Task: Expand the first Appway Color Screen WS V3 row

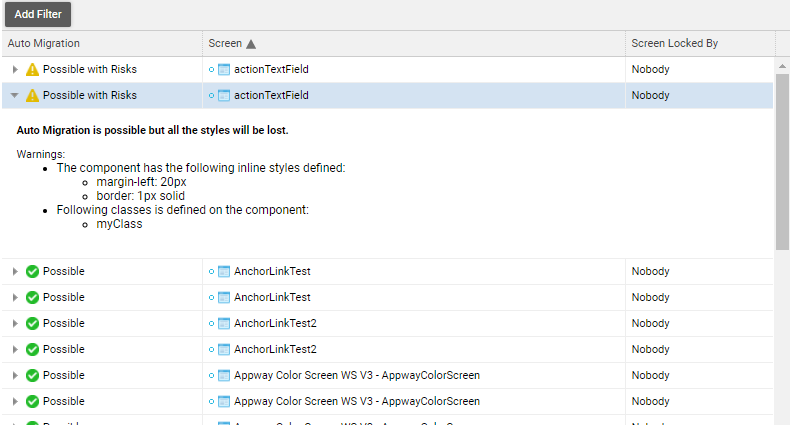Action: [15, 376]
